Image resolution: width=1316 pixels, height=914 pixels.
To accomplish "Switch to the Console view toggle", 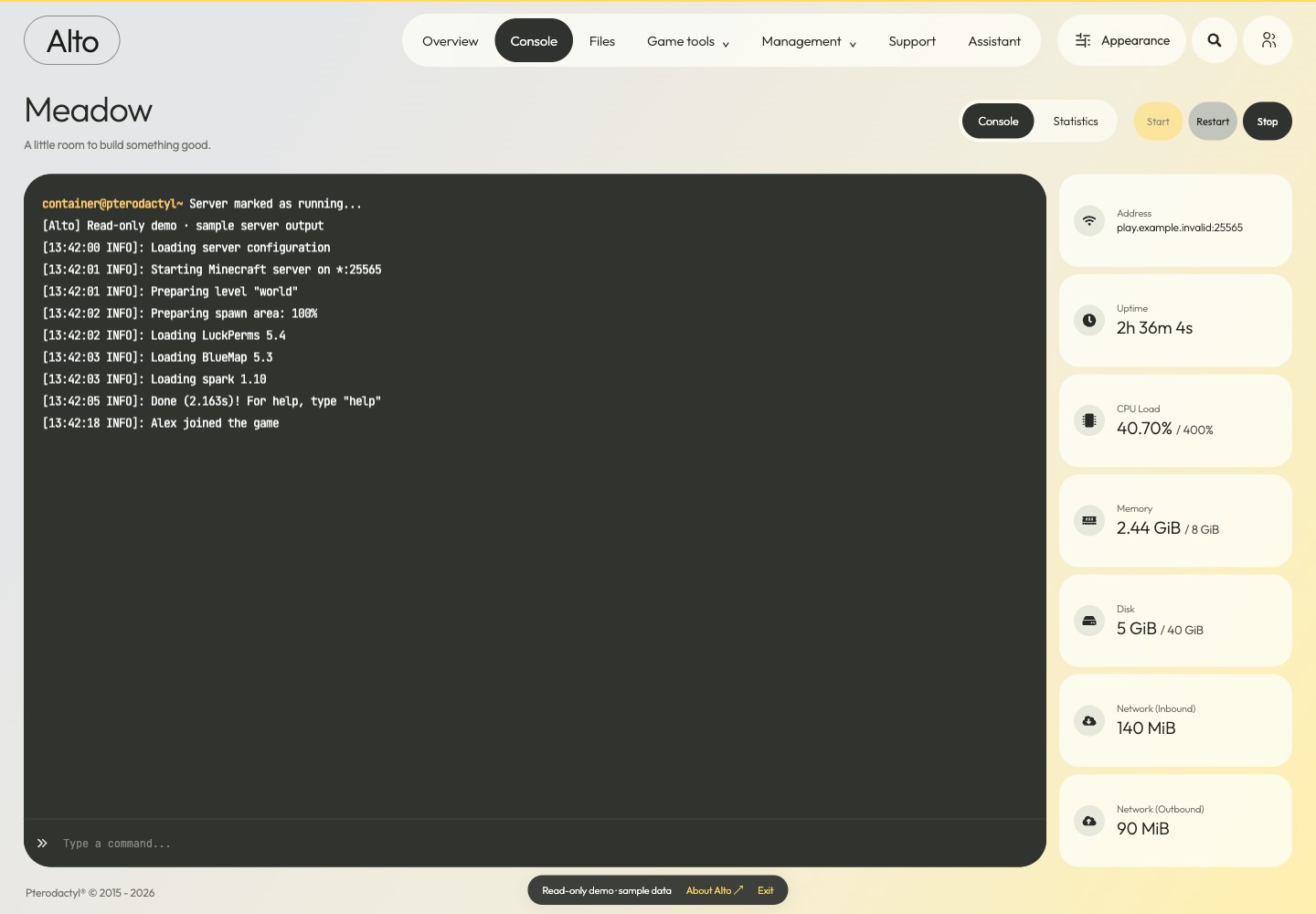I will tap(998, 122).
